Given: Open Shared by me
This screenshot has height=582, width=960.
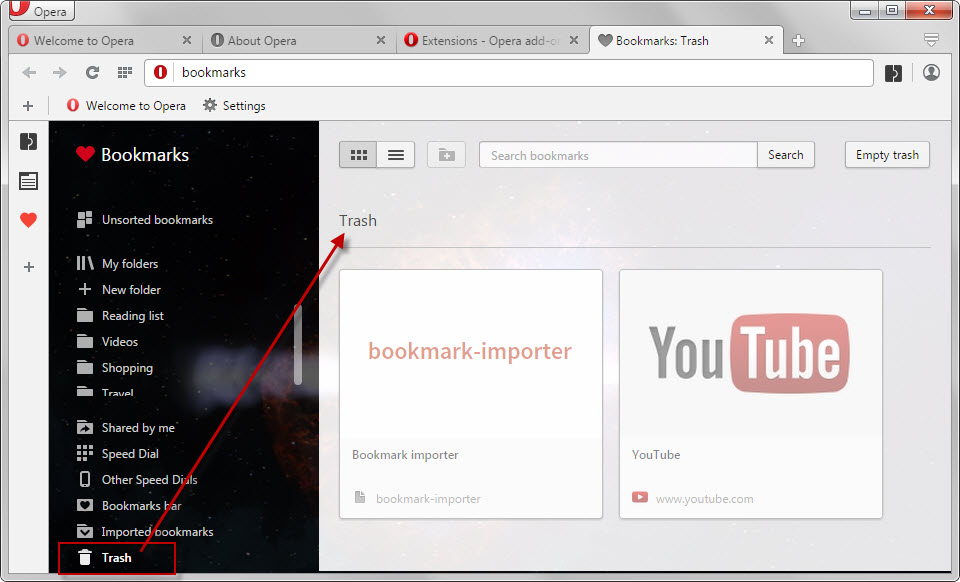Looking at the screenshot, I should pyautogui.click(x=126, y=428).
